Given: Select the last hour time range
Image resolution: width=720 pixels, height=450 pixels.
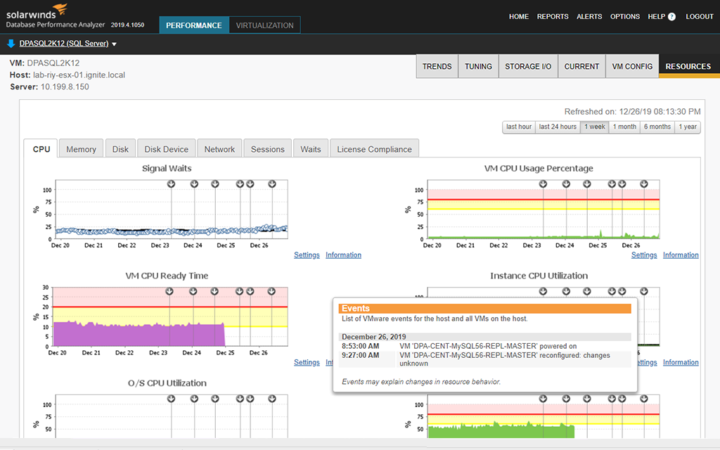Looking at the screenshot, I should pyautogui.click(x=519, y=127).
